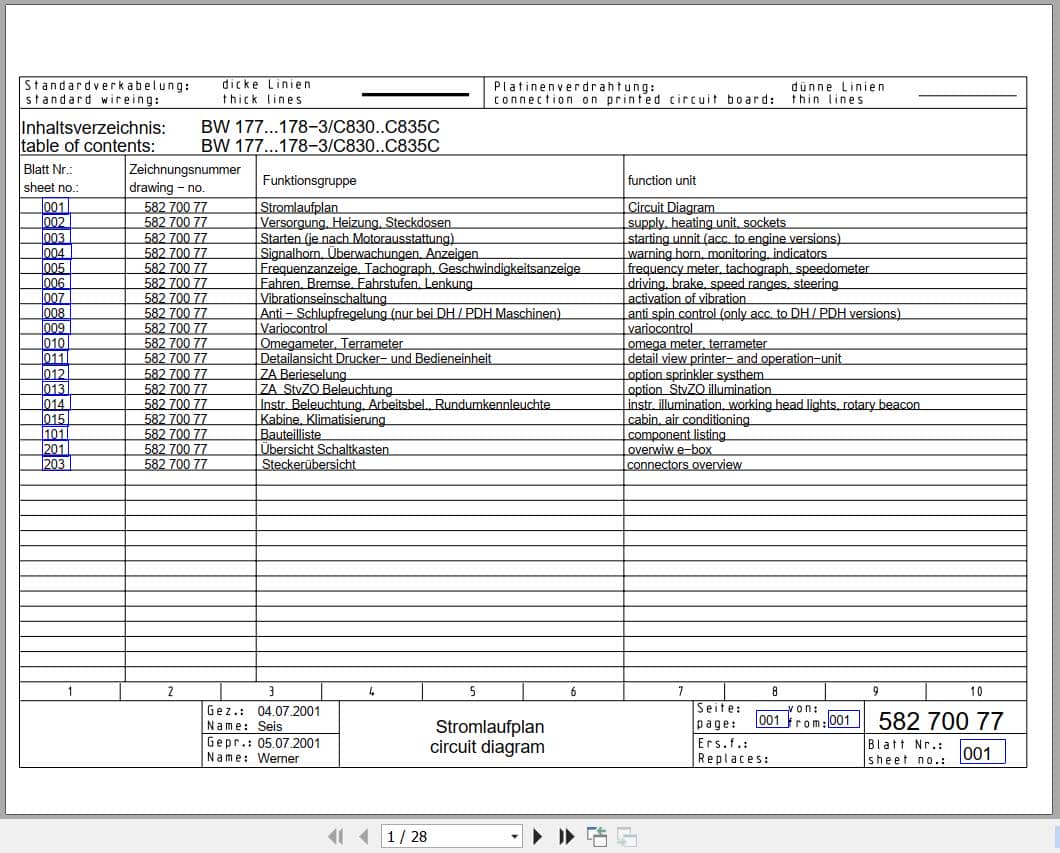Open sheet link 001 Stromlaufplan
Viewport: 1060px width, 853px height.
click(55, 208)
